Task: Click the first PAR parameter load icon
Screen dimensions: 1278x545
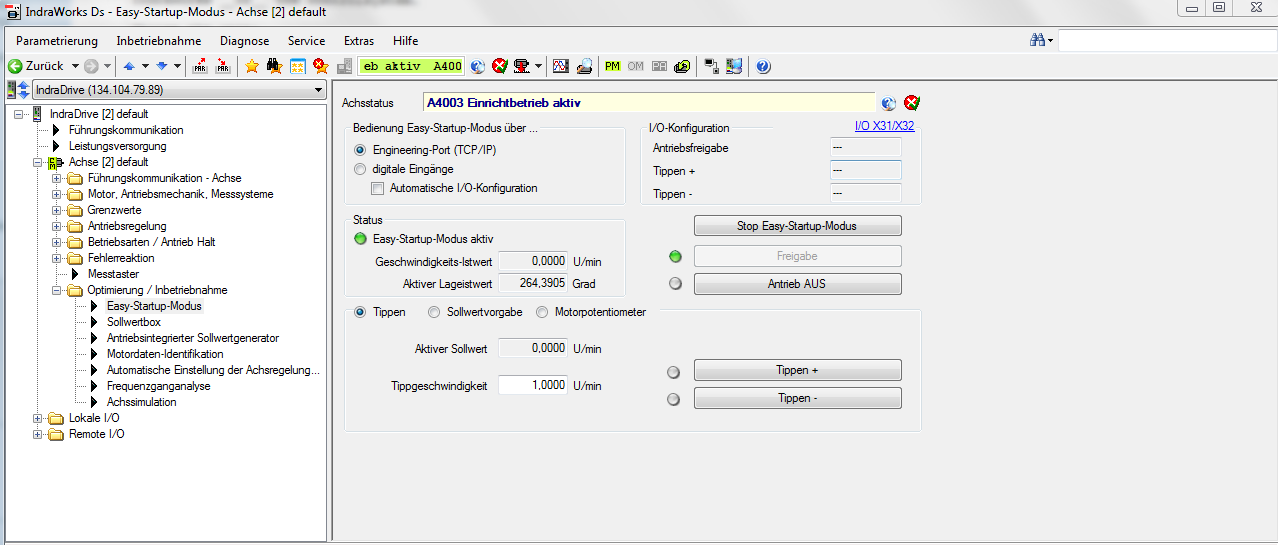Action: [x=200, y=66]
